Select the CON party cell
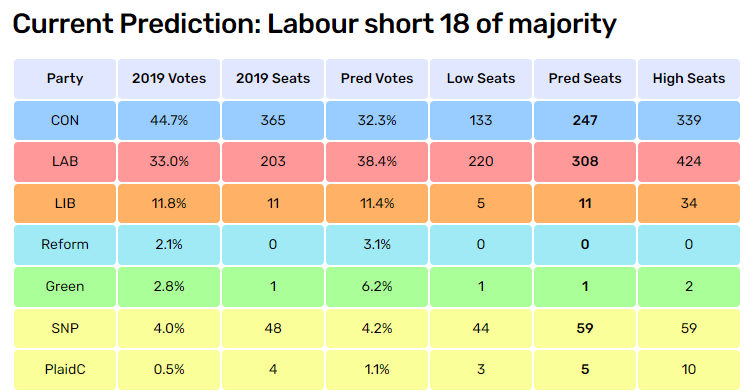 pos(65,120)
